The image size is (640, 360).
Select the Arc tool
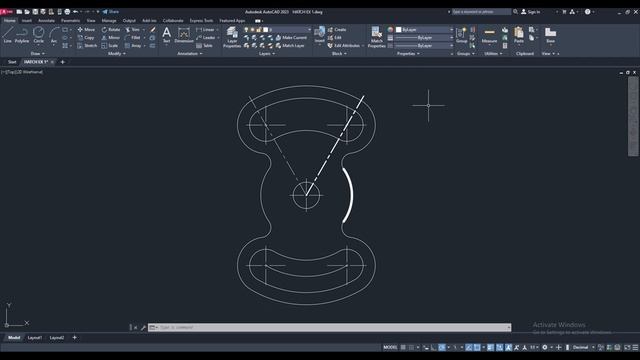(x=54, y=35)
